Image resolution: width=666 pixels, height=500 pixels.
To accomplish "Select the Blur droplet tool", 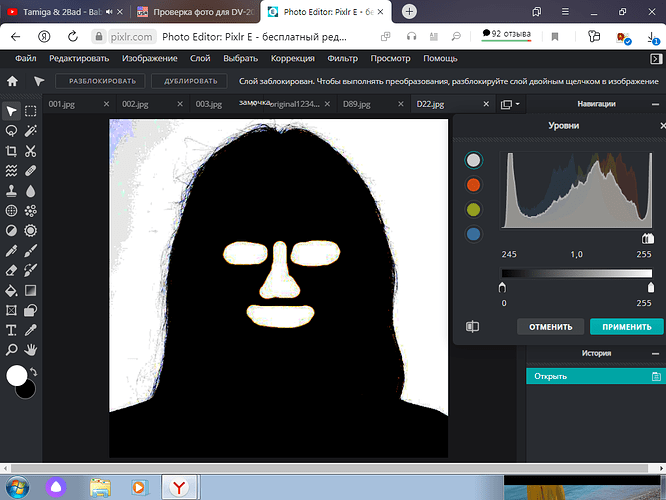I will [x=31, y=191].
